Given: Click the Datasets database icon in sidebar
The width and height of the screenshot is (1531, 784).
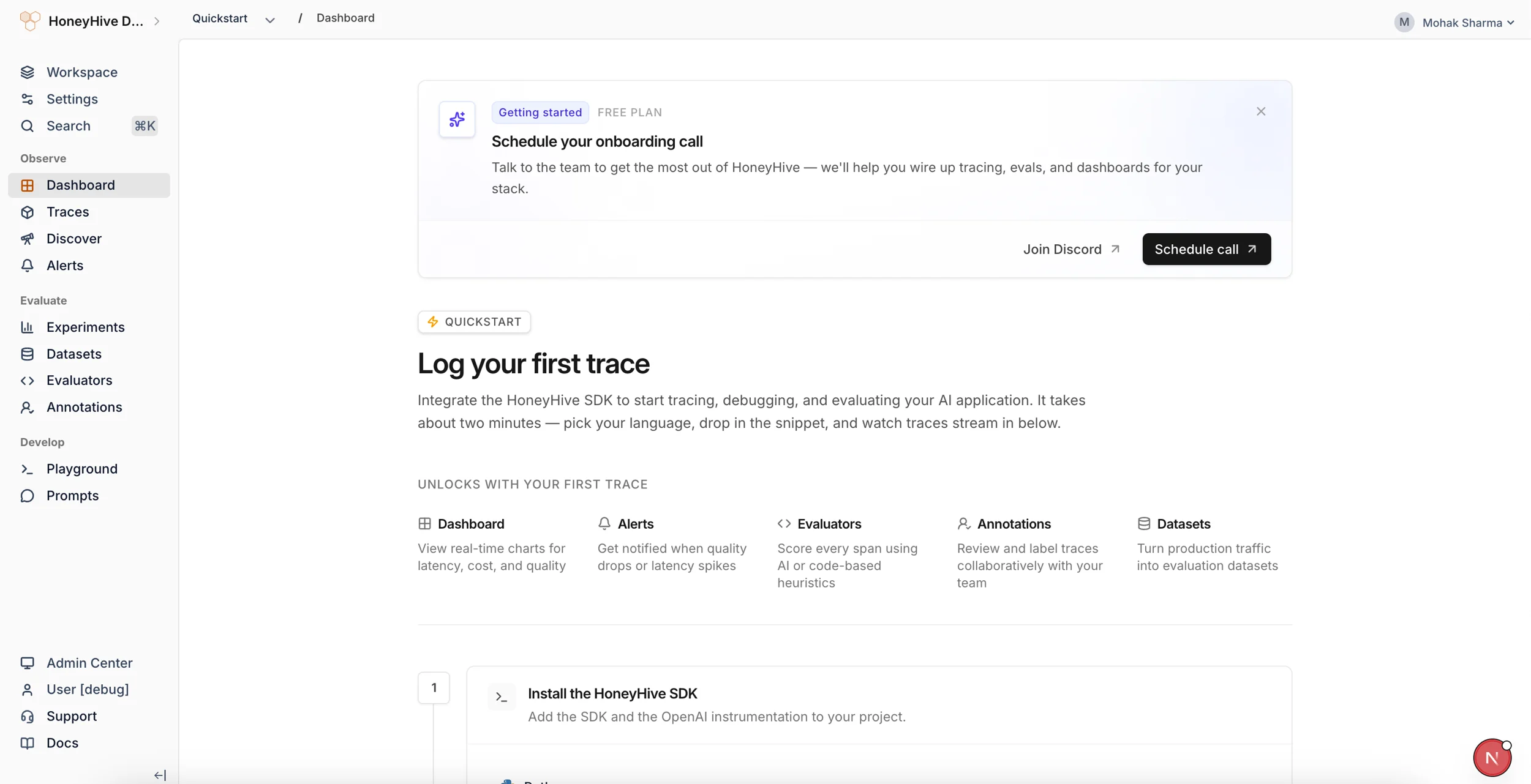Looking at the screenshot, I should (x=28, y=354).
